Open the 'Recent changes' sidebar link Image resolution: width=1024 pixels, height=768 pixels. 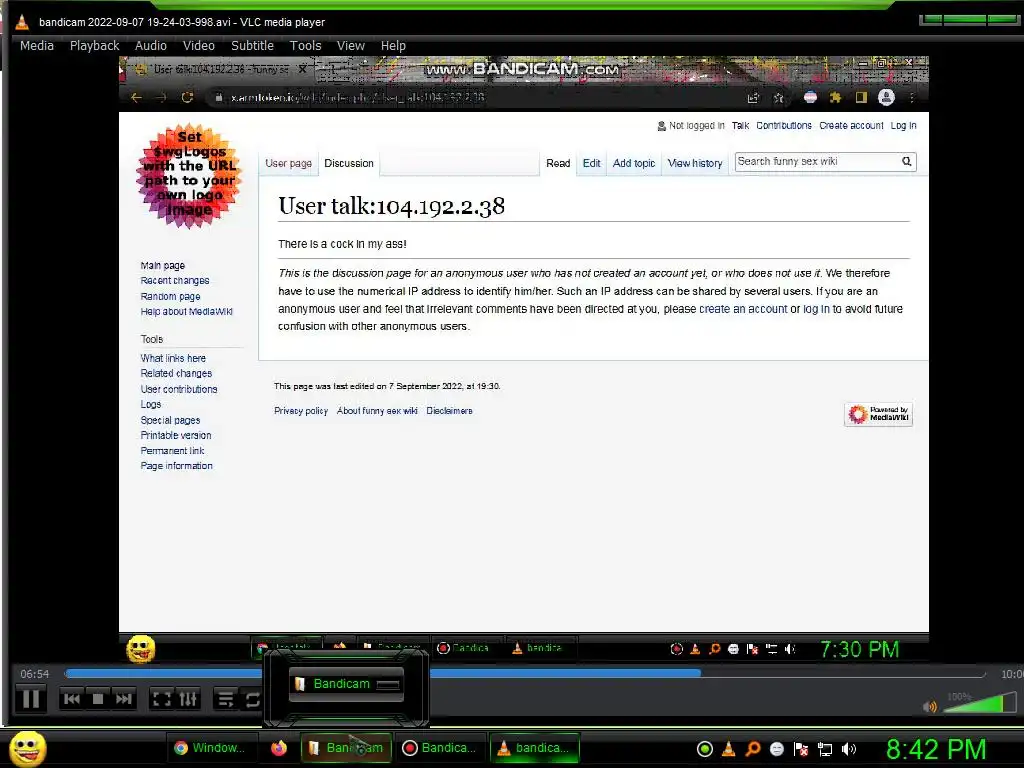175,281
